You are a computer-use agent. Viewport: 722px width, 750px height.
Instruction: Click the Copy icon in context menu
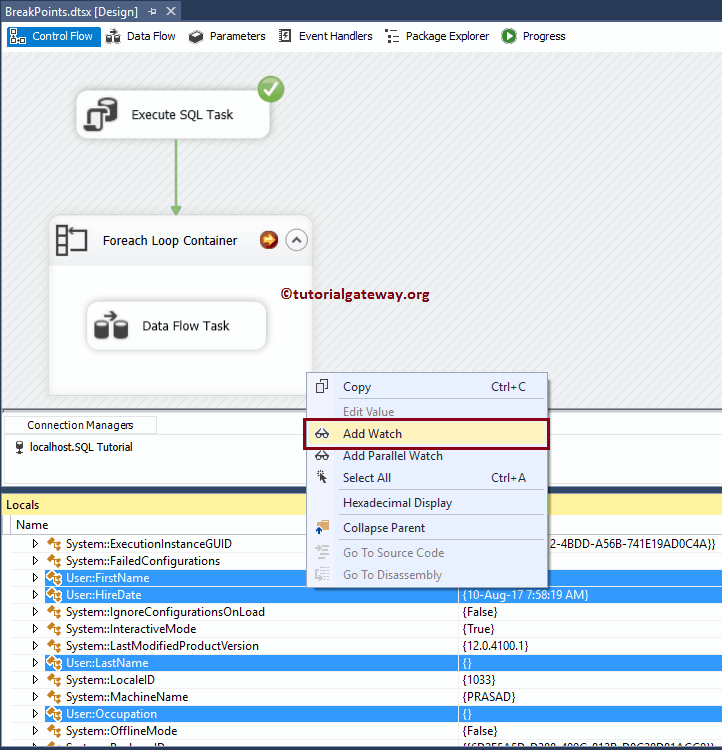(322, 386)
